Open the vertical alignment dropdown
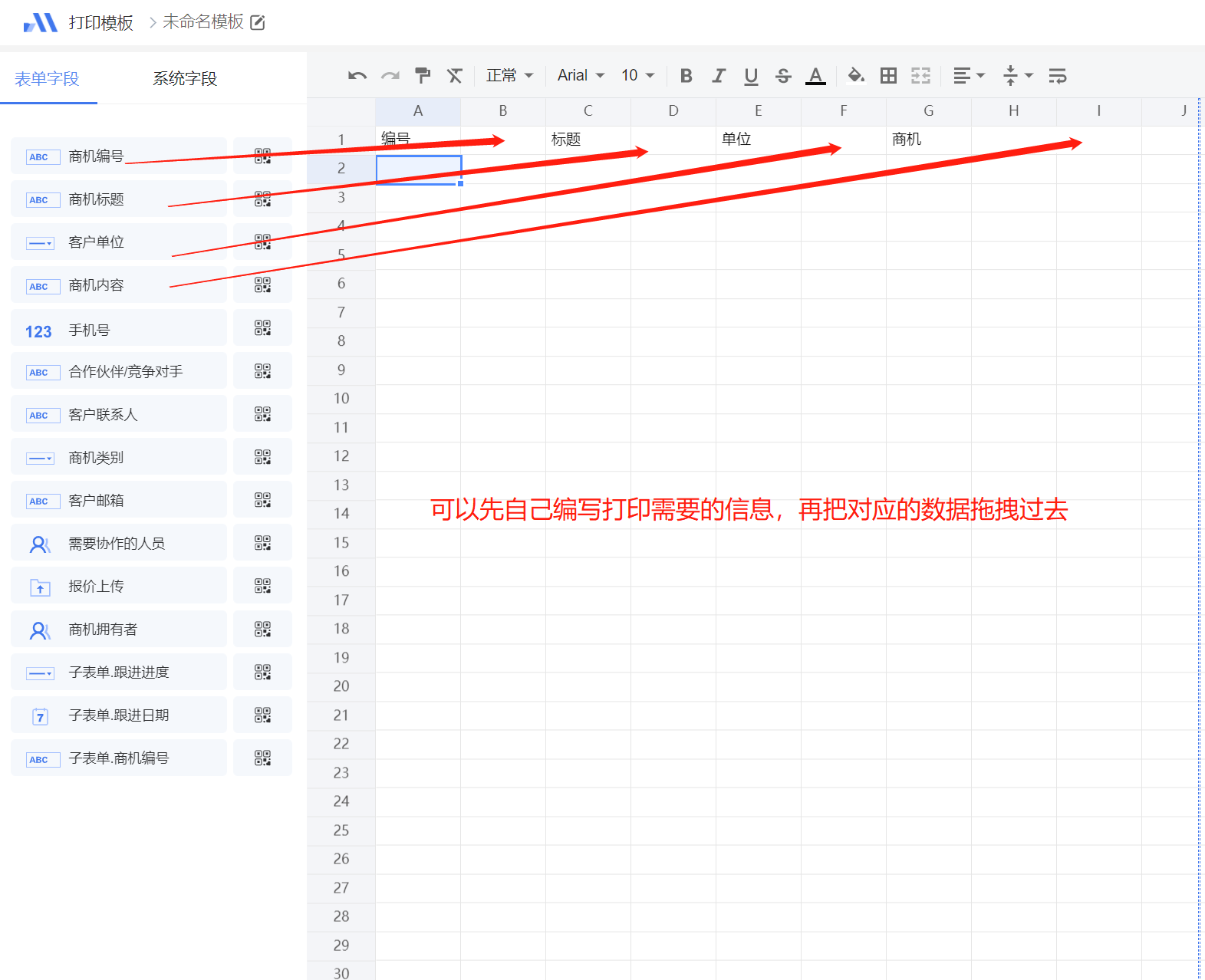The height and width of the screenshot is (980, 1205). tap(1018, 75)
